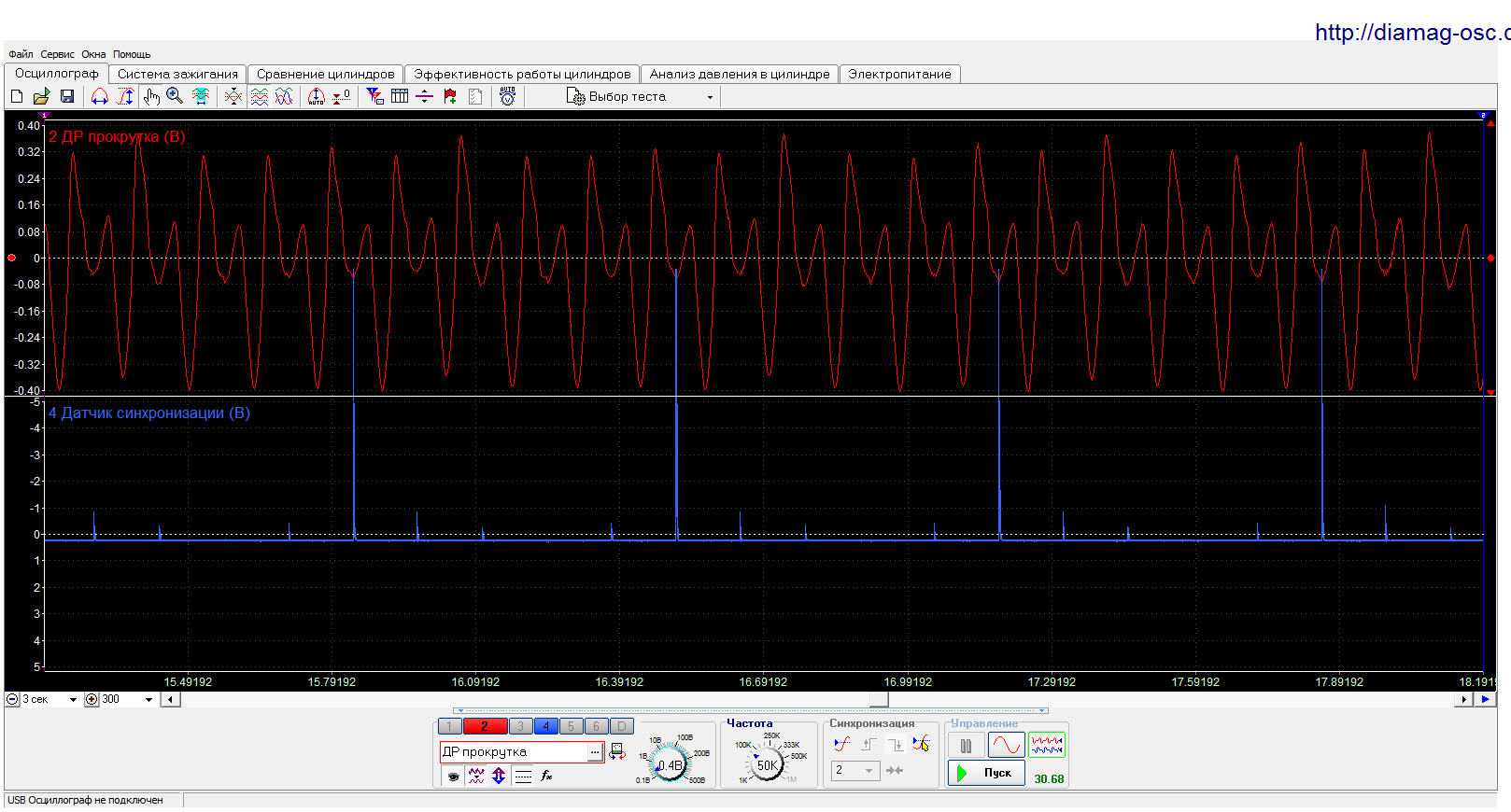Click the stacked separate channels waves icon
This screenshot has height=812, width=1511.
(260, 96)
